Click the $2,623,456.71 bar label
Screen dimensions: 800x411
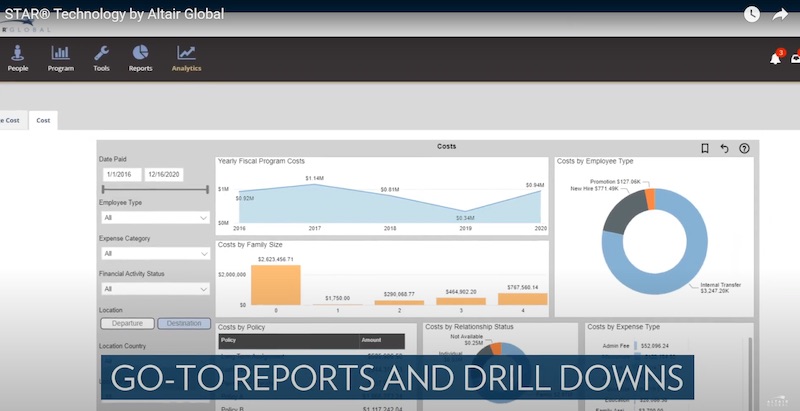276,259
